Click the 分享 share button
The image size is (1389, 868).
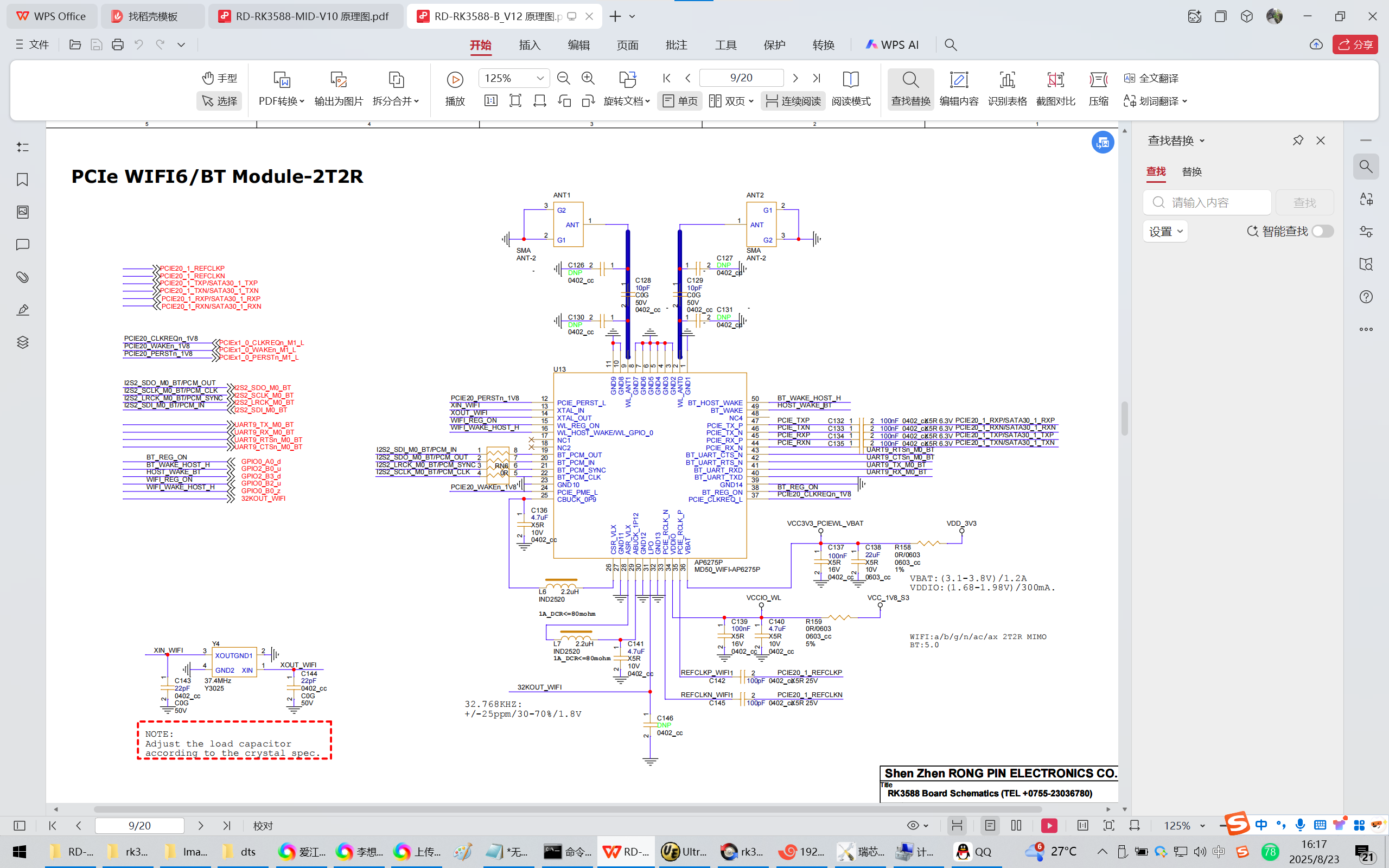tap(1355, 44)
